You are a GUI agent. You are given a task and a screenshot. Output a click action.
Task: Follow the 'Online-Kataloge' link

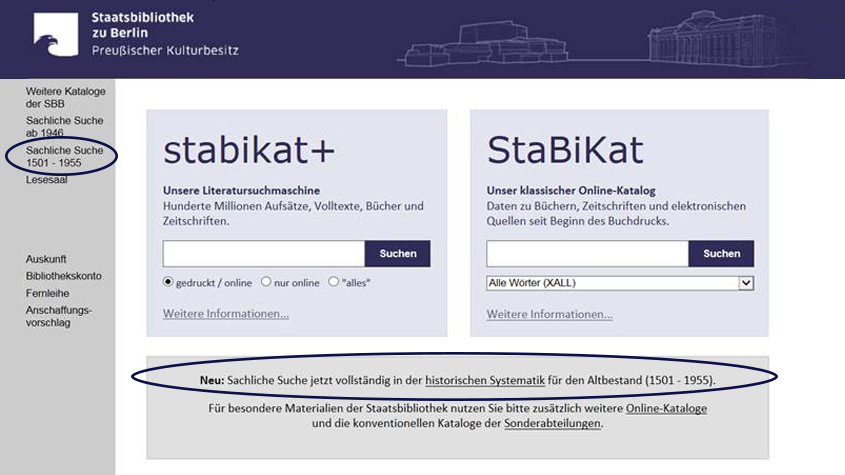pos(666,409)
